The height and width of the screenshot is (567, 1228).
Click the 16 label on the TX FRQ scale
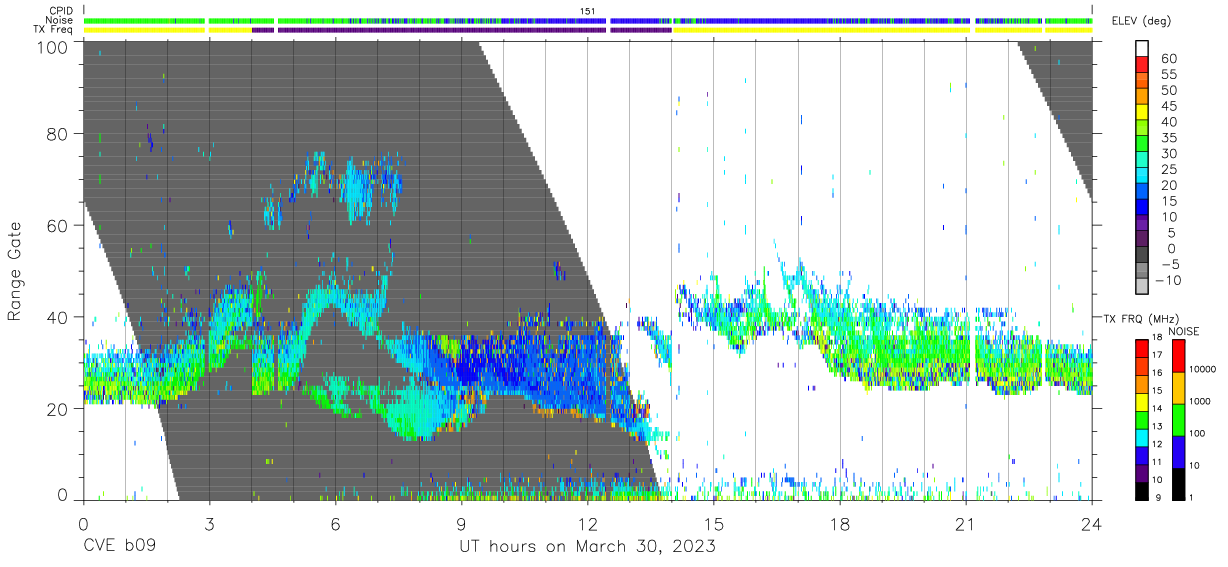click(x=1157, y=373)
